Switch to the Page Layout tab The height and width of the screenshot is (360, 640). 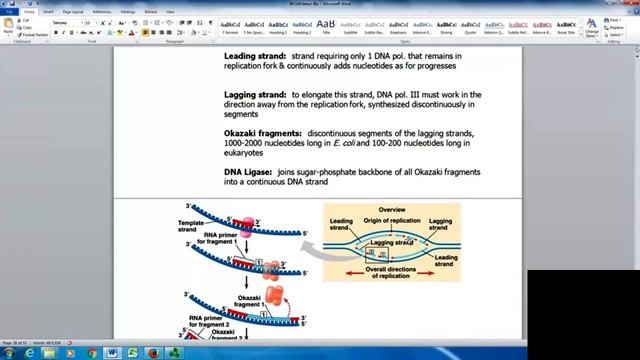[73, 12]
